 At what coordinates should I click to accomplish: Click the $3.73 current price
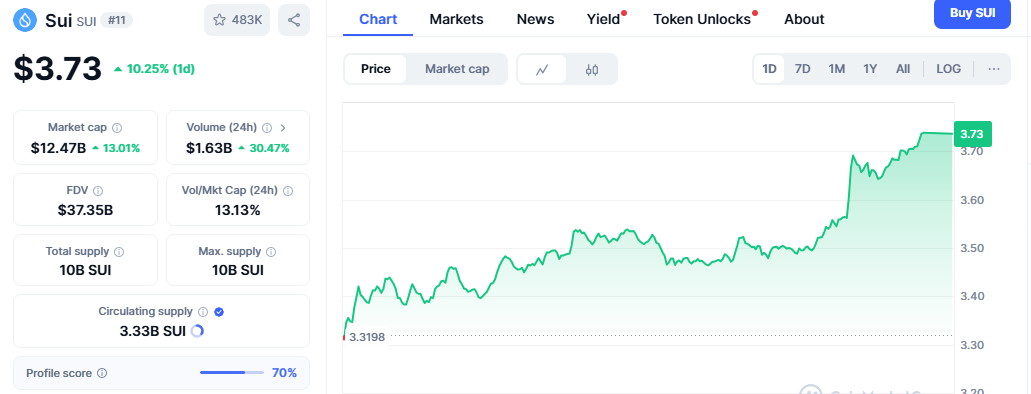[x=58, y=69]
